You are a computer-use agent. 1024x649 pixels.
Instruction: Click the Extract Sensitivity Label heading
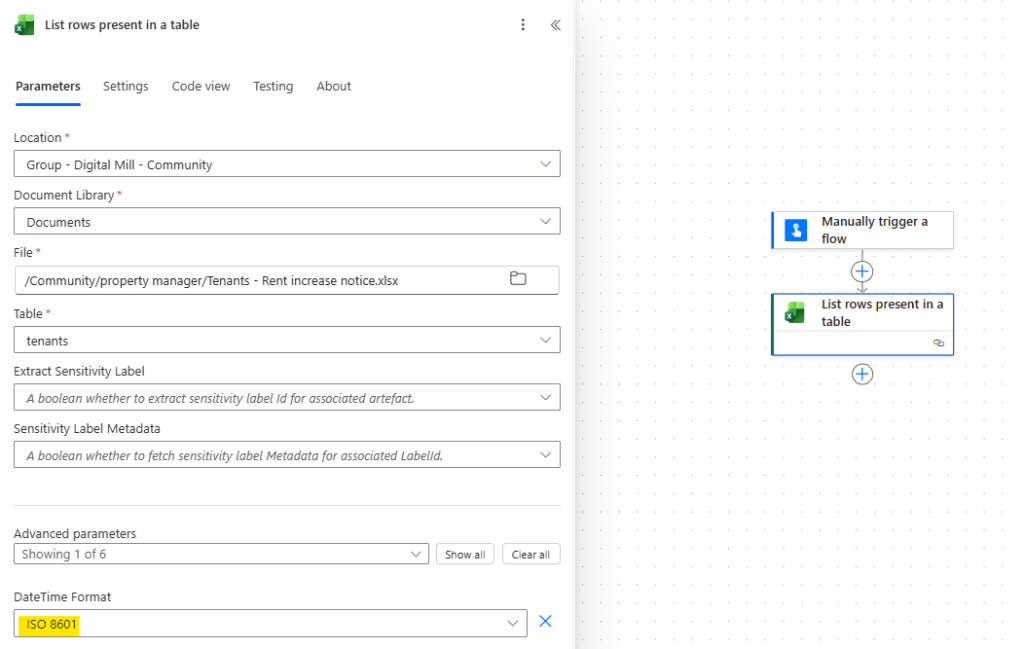tap(79, 371)
